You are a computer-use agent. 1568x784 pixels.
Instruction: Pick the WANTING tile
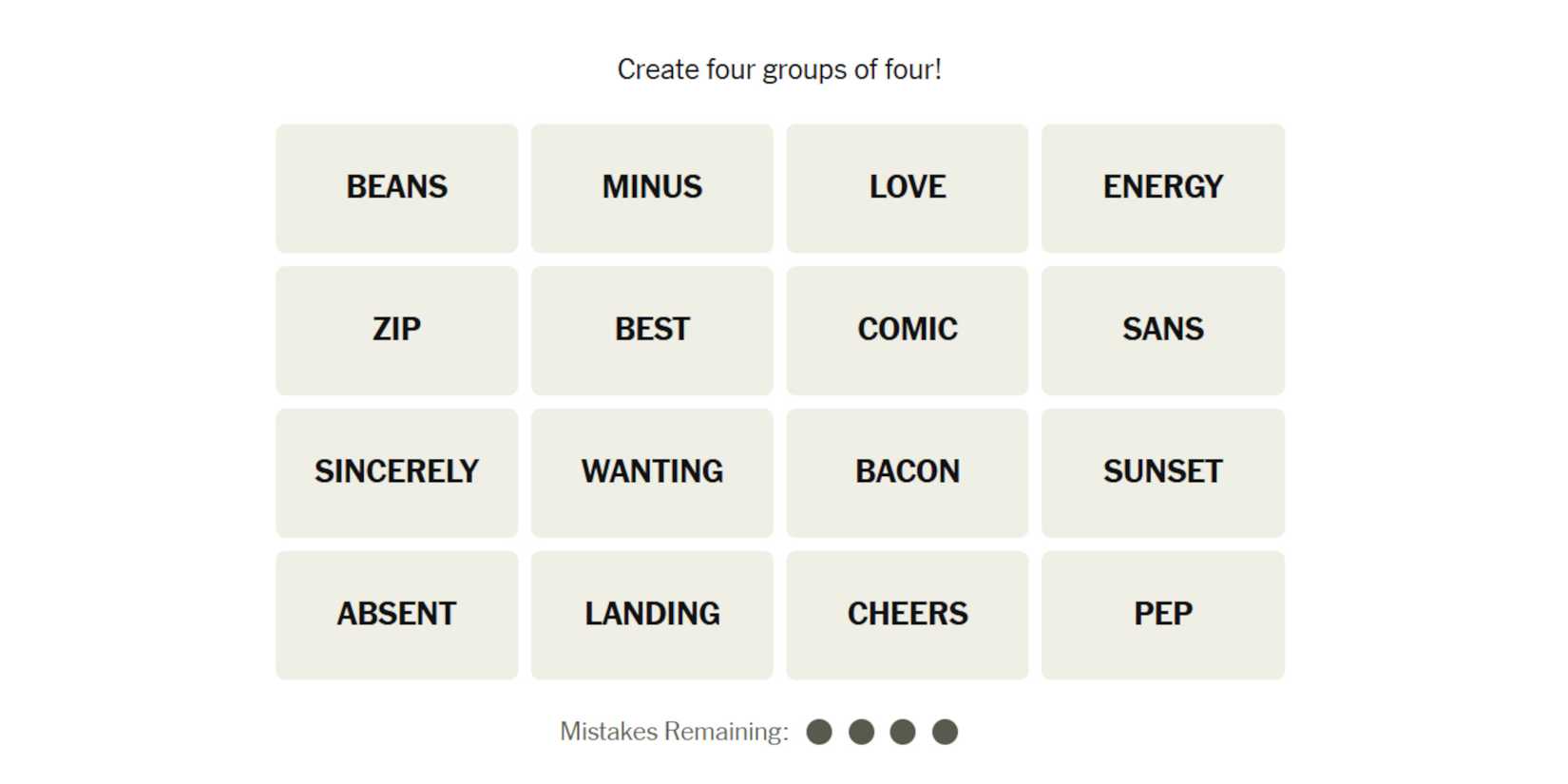click(x=652, y=472)
